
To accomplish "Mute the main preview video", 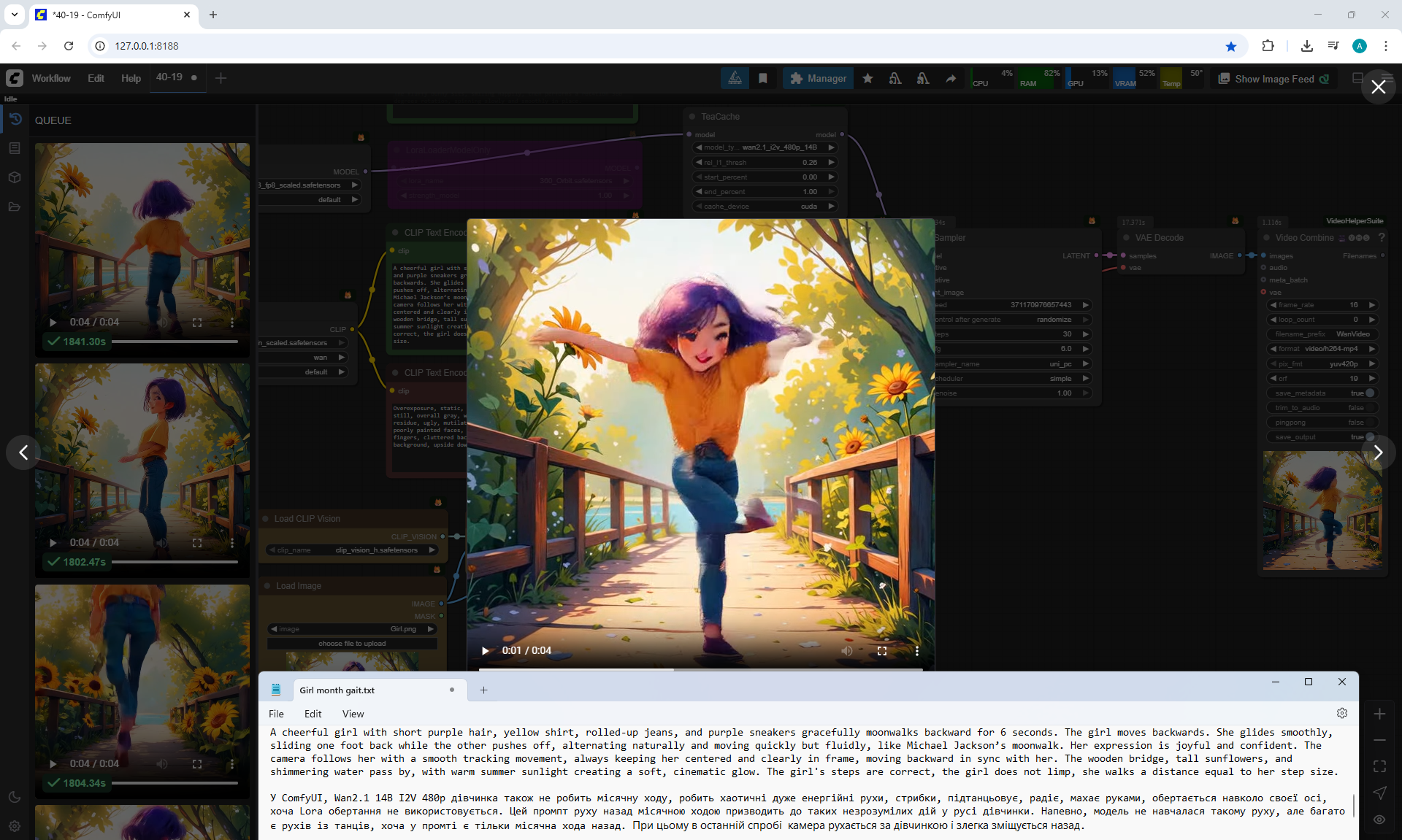I will (x=847, y=651).
